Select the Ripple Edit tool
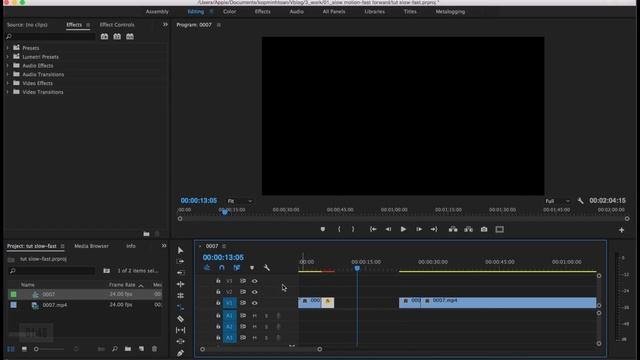 pos(180,284)
